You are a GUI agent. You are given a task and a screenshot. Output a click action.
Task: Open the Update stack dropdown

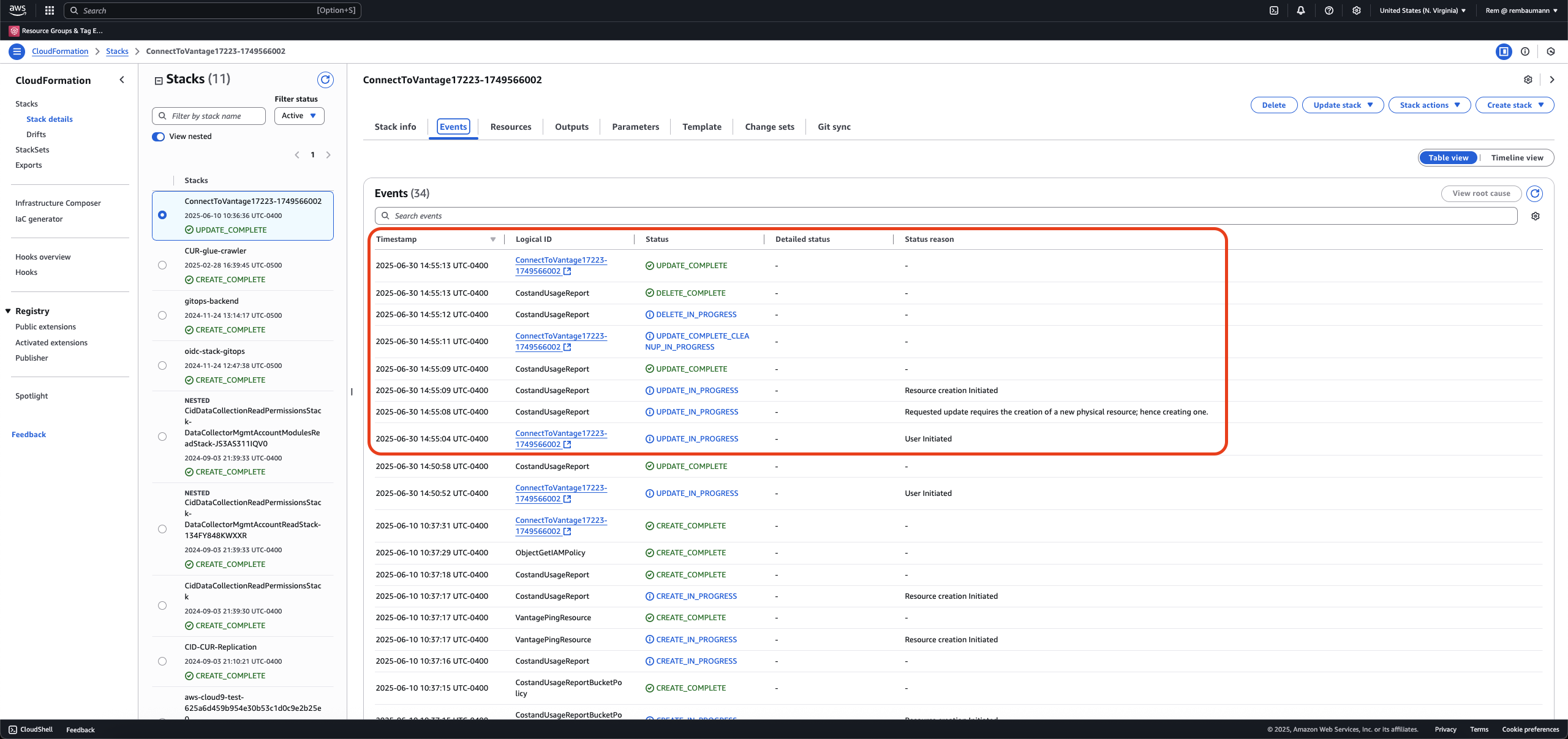tap(1343, 105)
